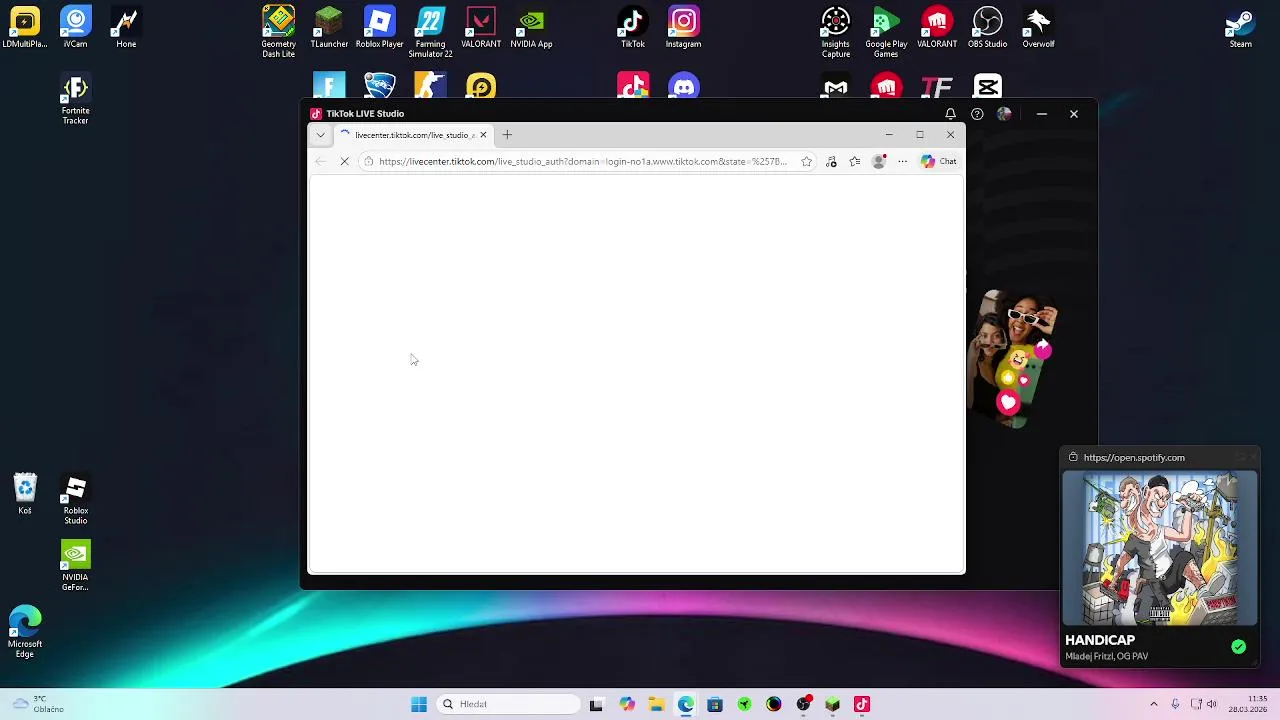
Task: Add this page to favorites with the star icon
Action: [806, 161]
